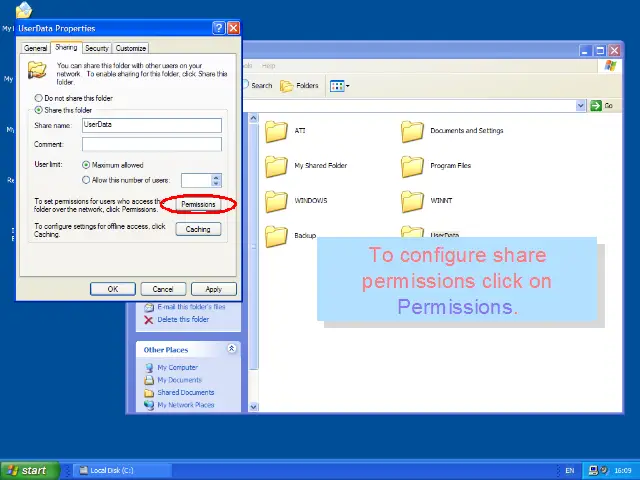Click the 'My Computer' link text
640x480 pixels.
pos(178,367)
